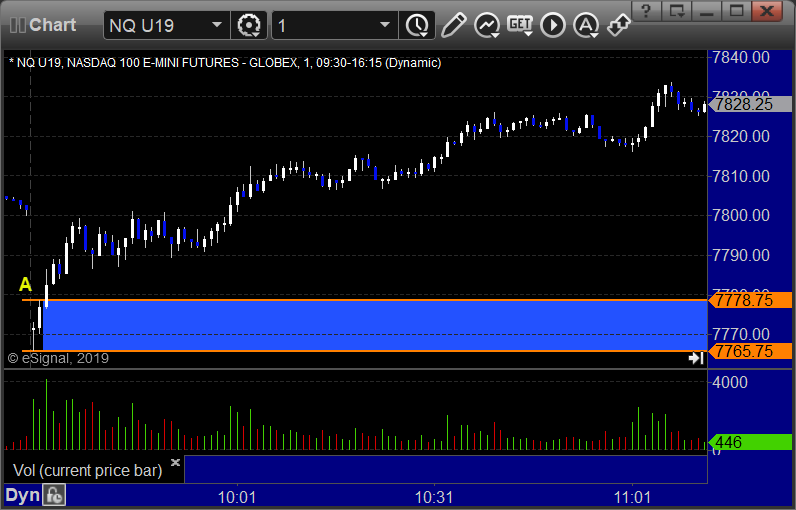The height and width of the screenshot is (510, 796).
Task: Click the green 446 volume value label
Action: [751, 442]
